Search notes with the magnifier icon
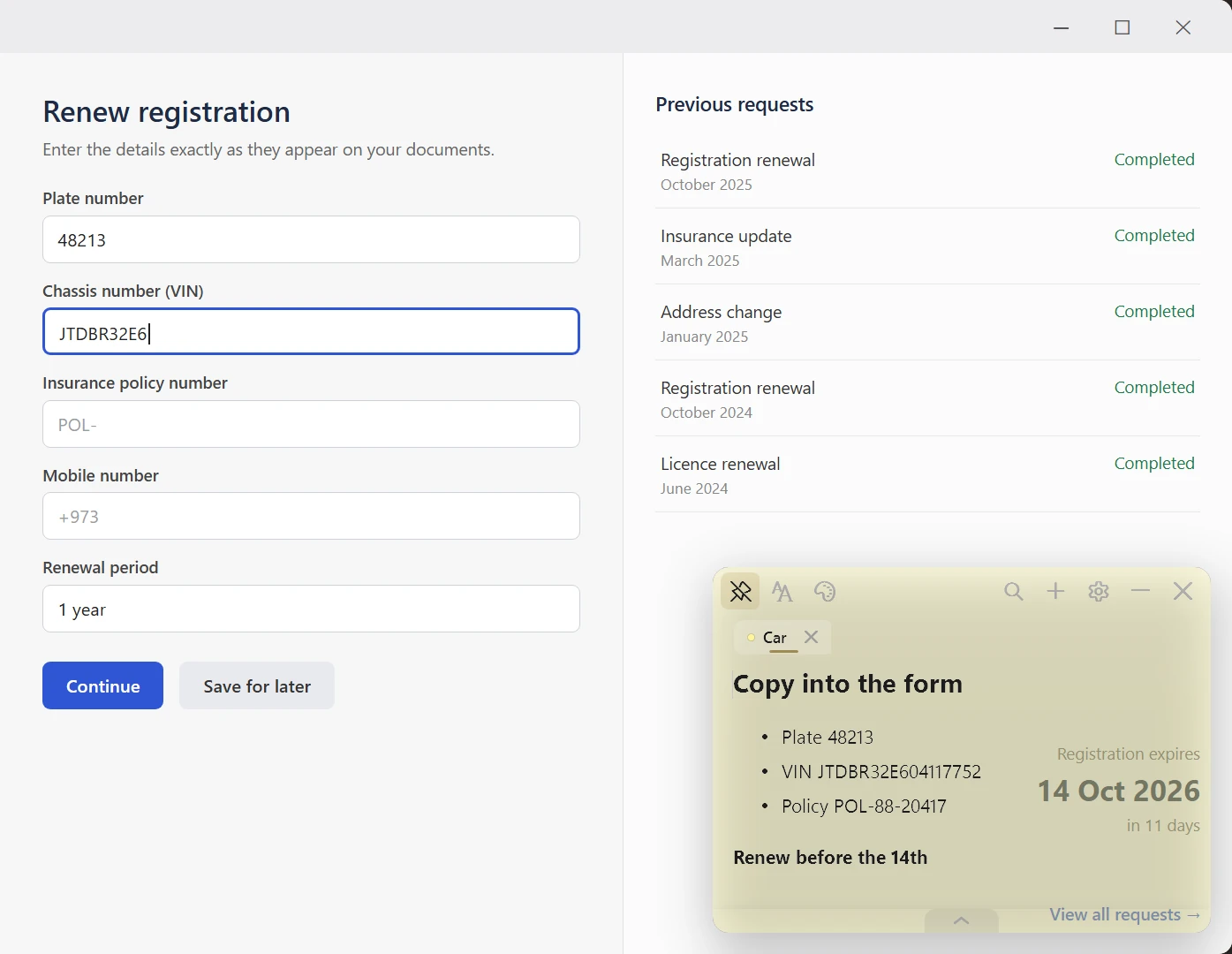This screenshot has width=1232, height=954. click(x=1014, y=591)
